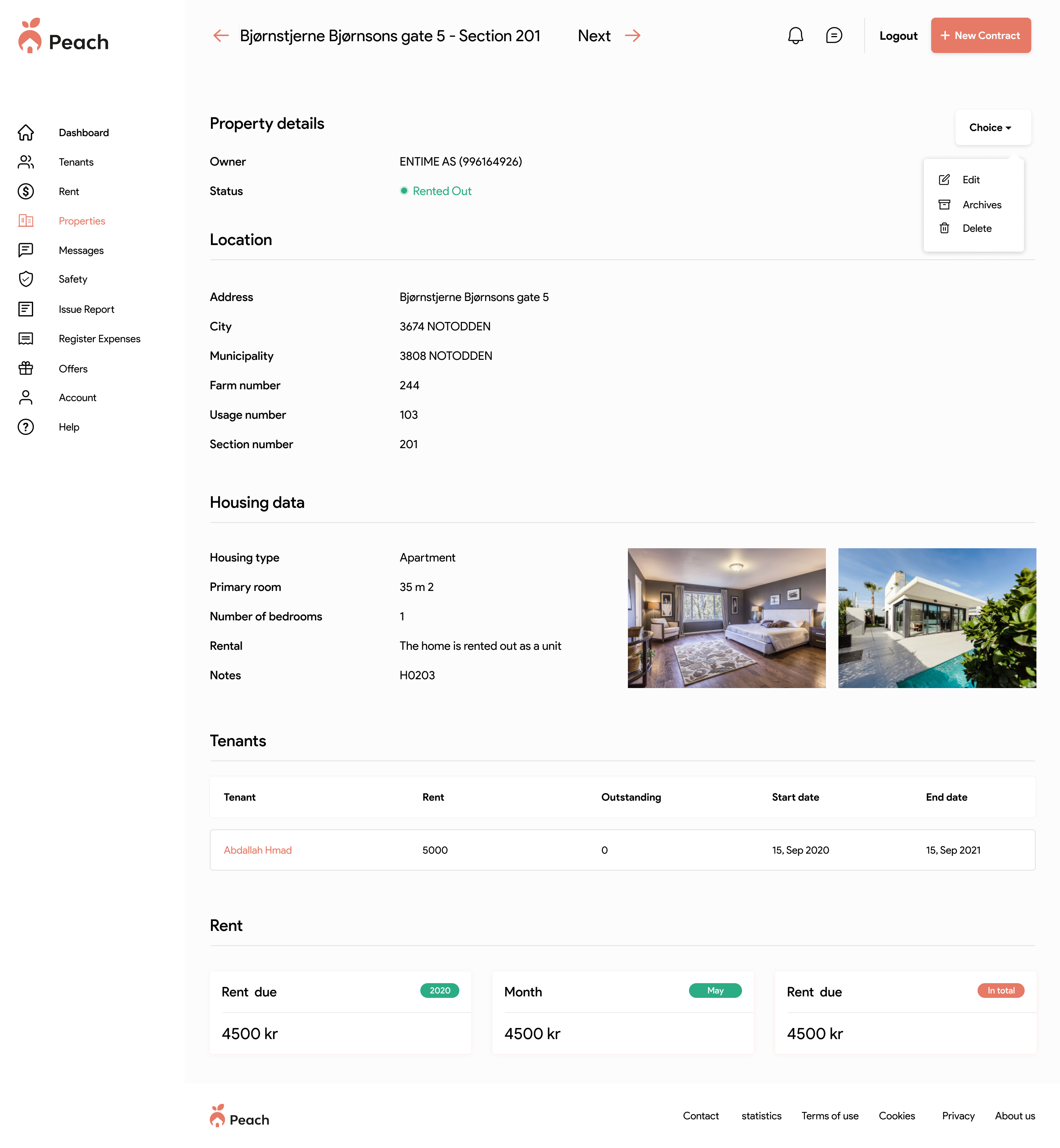Image resolution: width=1060 pixels, height=1148 pixels.
Task: Open the chat bubble icon in header
Action: point(833,36)
